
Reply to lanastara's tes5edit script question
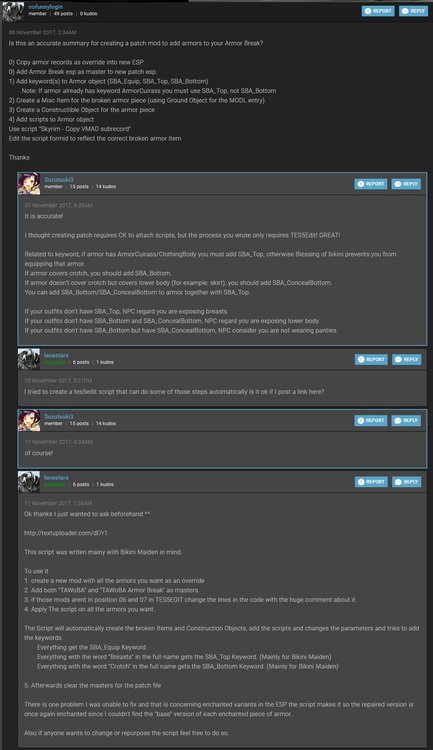coord(407,360)
